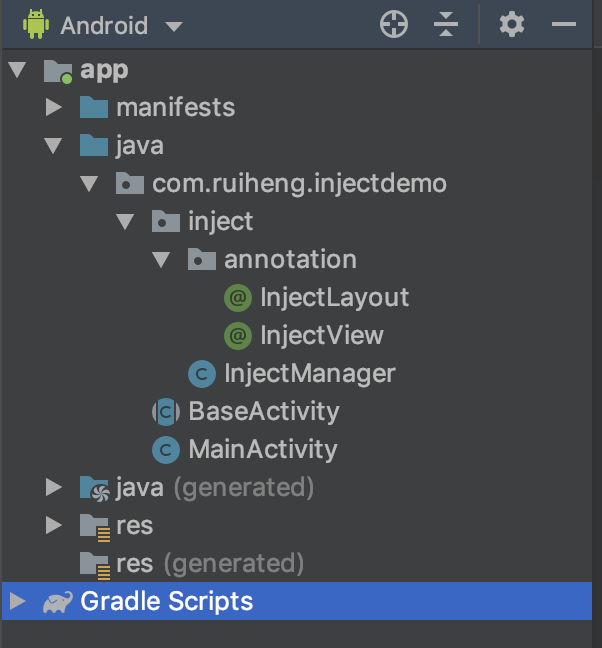Click the Collapse All icon
602x648 pixels.
click(446, 25)
